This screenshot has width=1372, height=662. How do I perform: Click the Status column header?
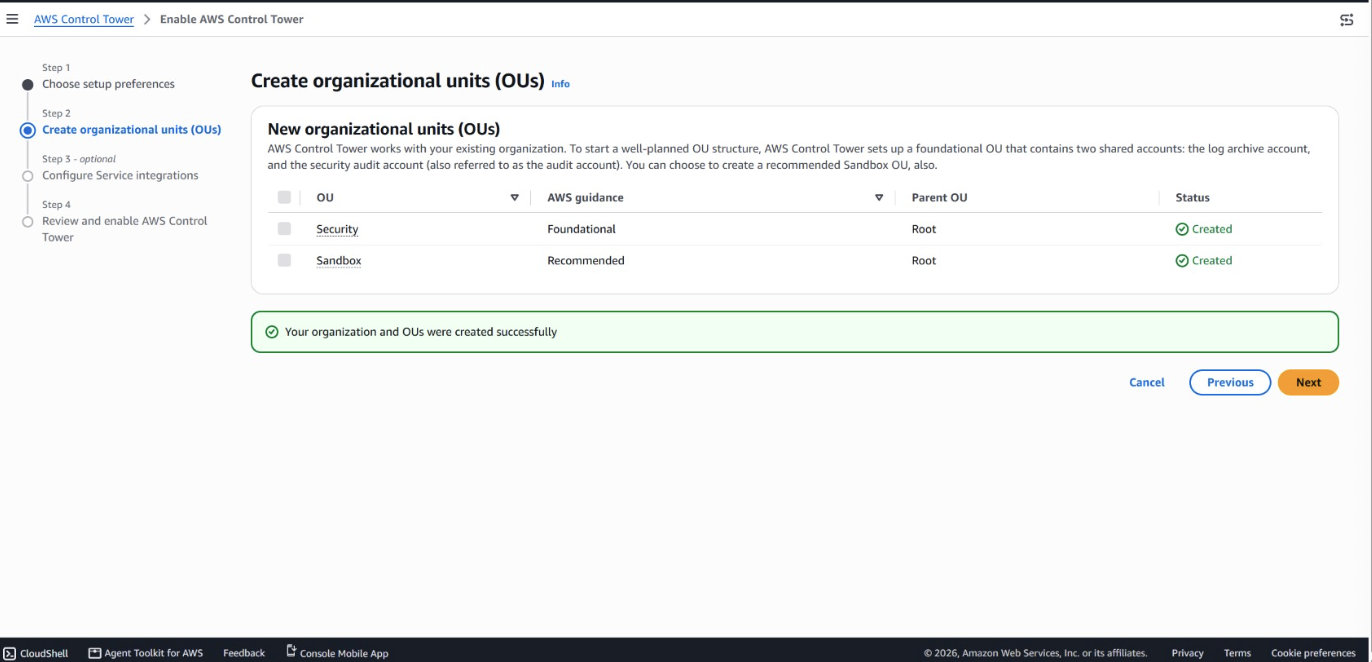(x=1192, y=198)
